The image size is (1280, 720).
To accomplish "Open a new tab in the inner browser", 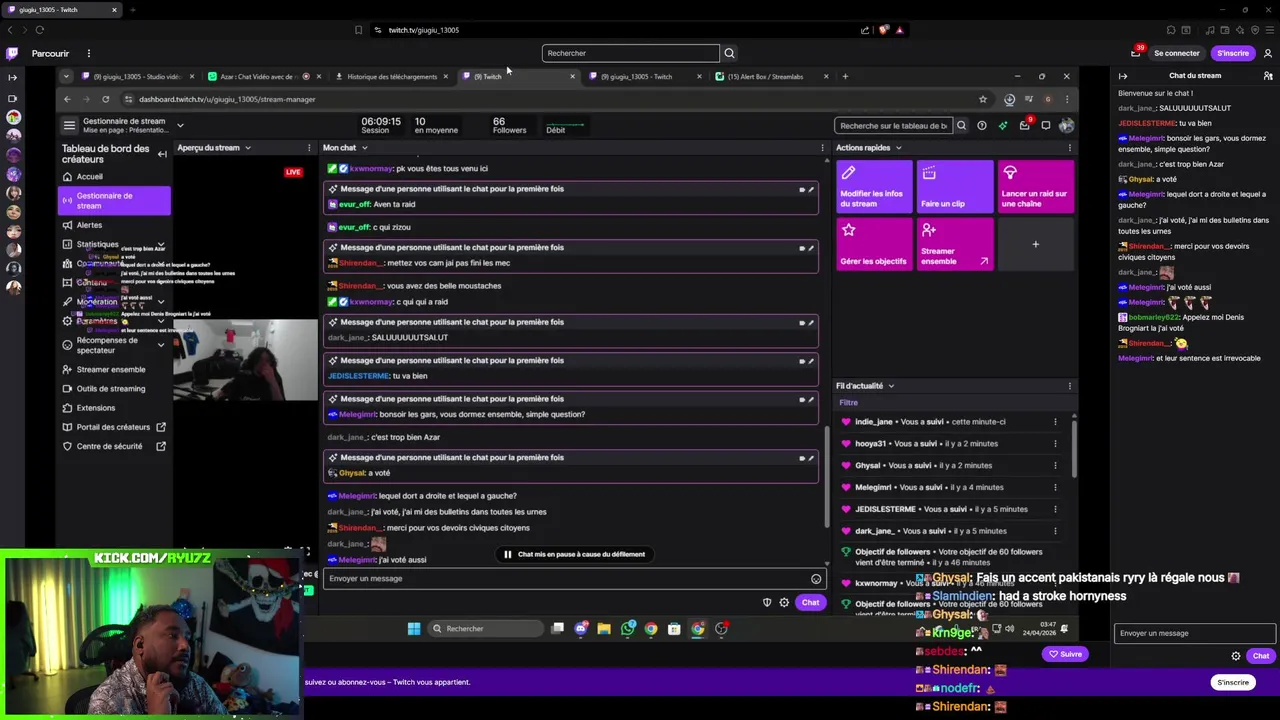I will point(845,76).
